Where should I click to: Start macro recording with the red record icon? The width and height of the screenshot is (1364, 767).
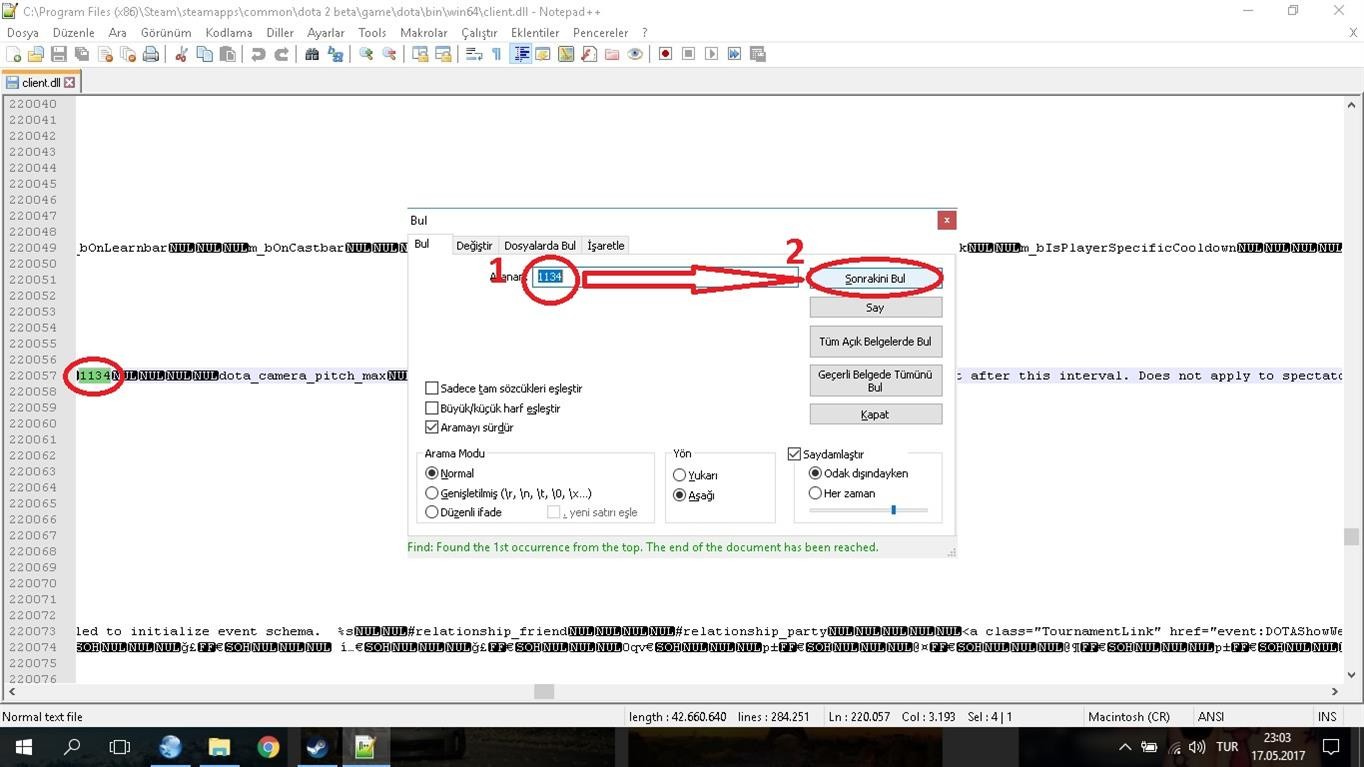coord(666,54)
